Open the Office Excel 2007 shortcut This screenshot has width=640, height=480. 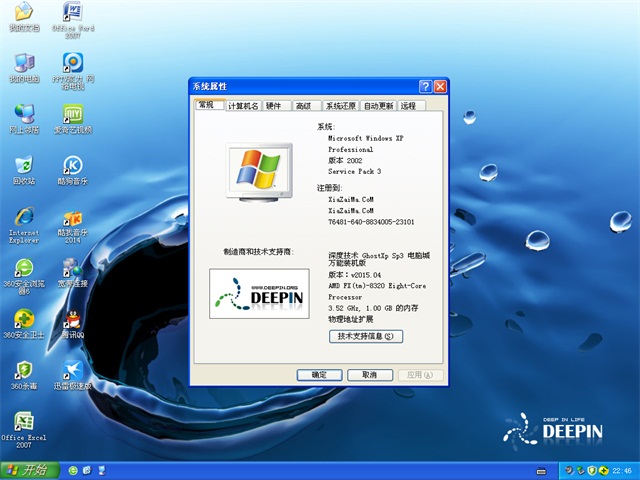tap(23, 422)
